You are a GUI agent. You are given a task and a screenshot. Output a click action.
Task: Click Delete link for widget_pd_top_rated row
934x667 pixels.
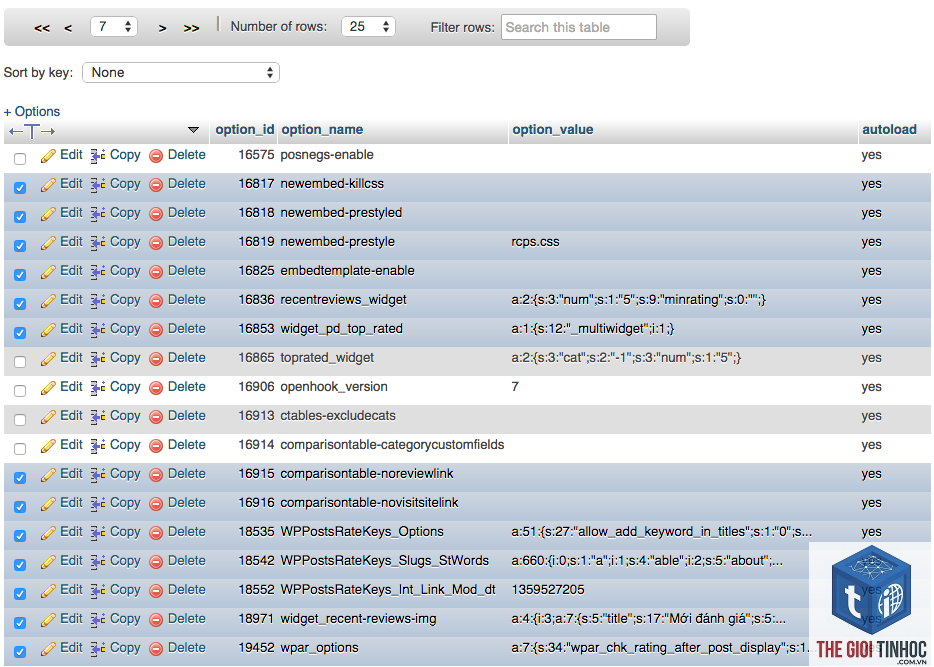[x=186, y=329]
